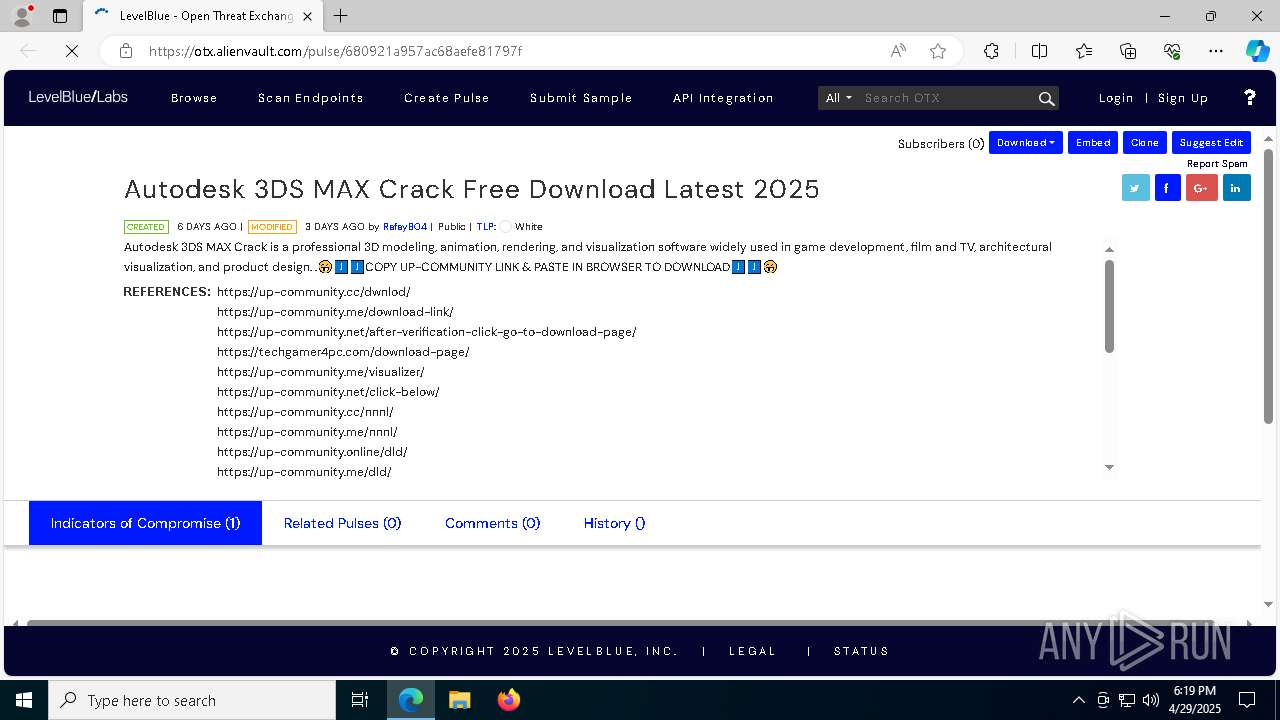Switch to History tab
1280x720 pixels.
click(614, 523)
